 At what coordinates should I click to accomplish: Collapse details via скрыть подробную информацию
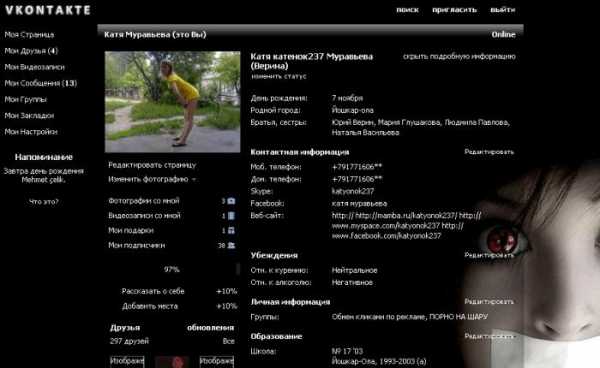pyautogui.click(x=459, y=57)
